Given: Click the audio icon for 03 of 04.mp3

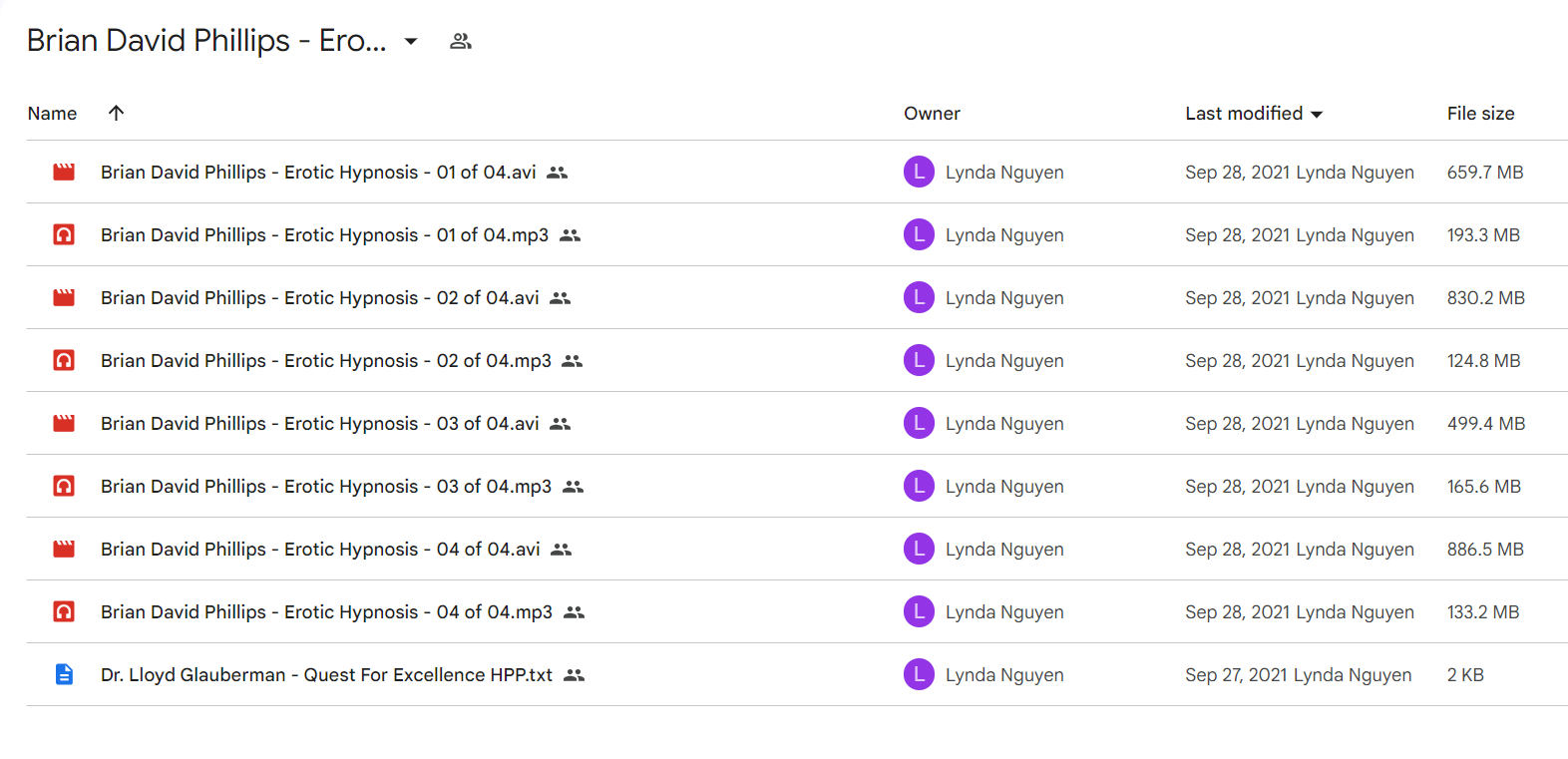Looking at the screenshot, I should click(64, 486).
